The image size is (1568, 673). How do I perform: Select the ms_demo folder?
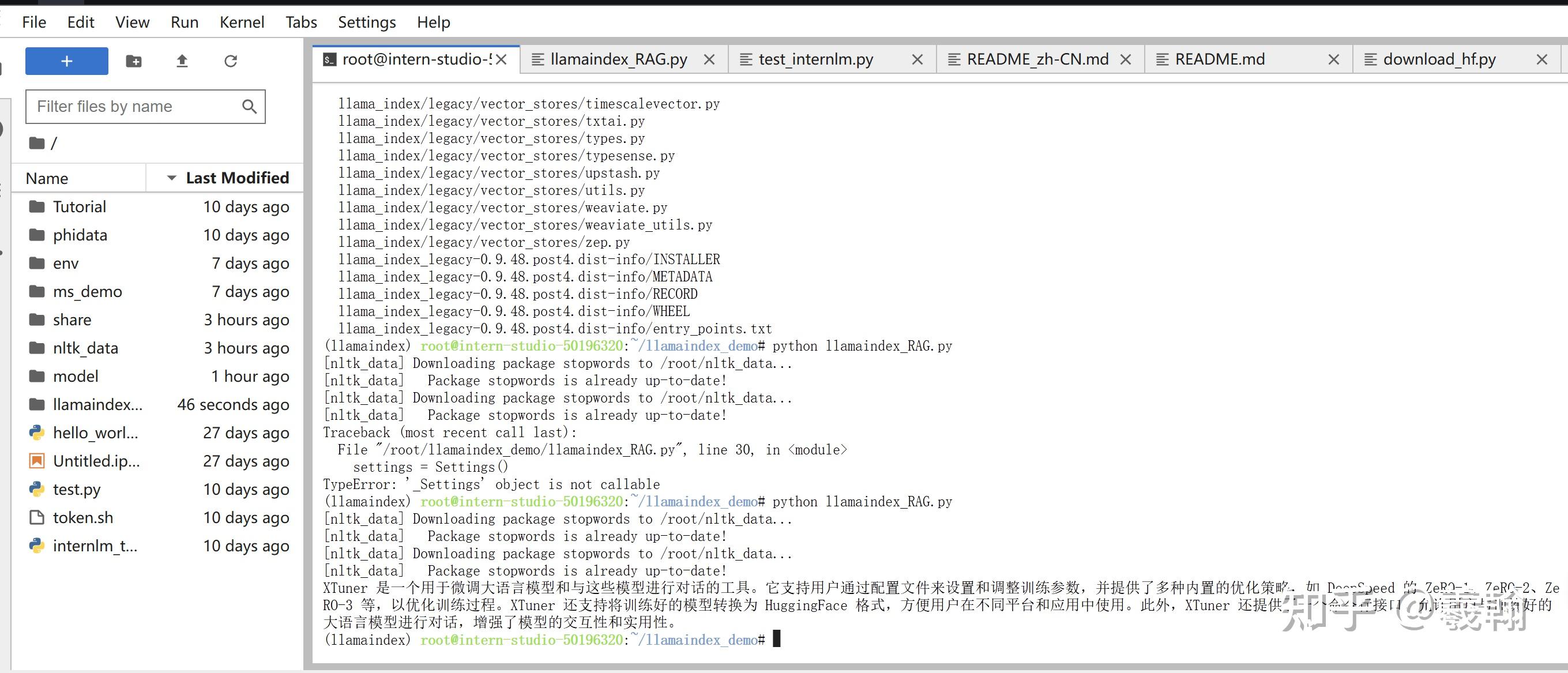(x=158, y=291)
